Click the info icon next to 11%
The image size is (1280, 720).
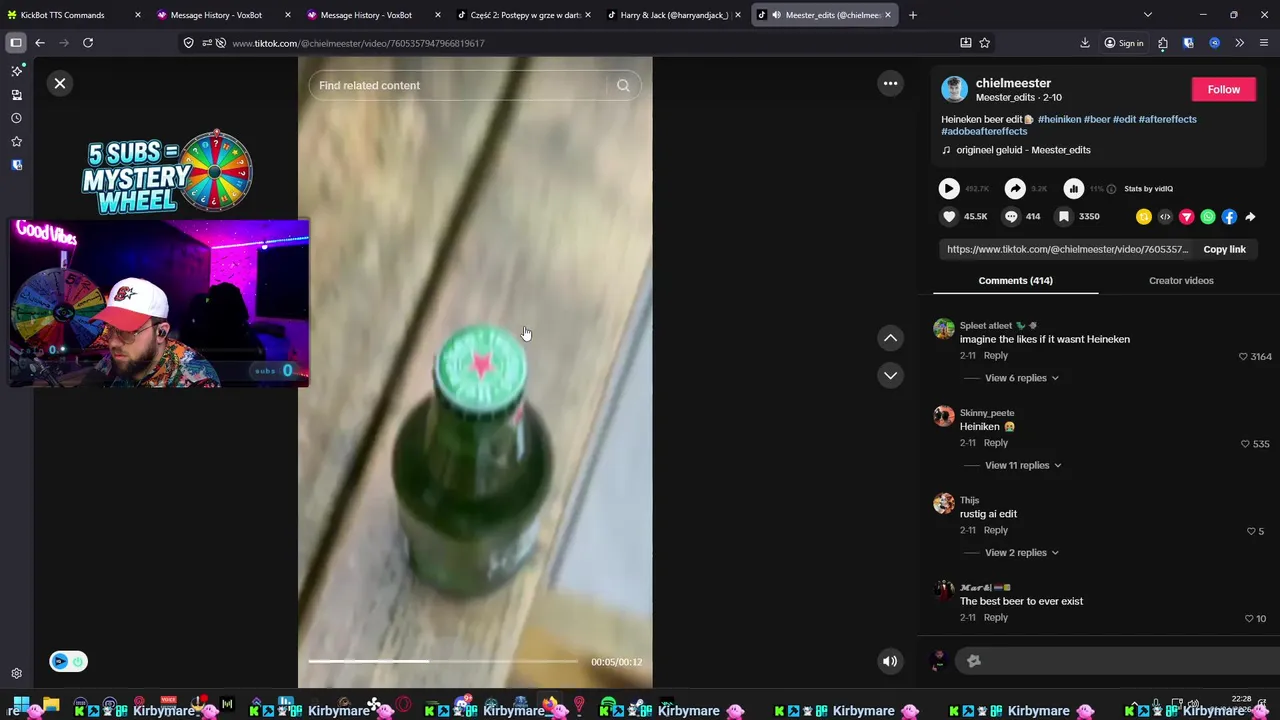pyautogui.click(x=1111, y=189)
